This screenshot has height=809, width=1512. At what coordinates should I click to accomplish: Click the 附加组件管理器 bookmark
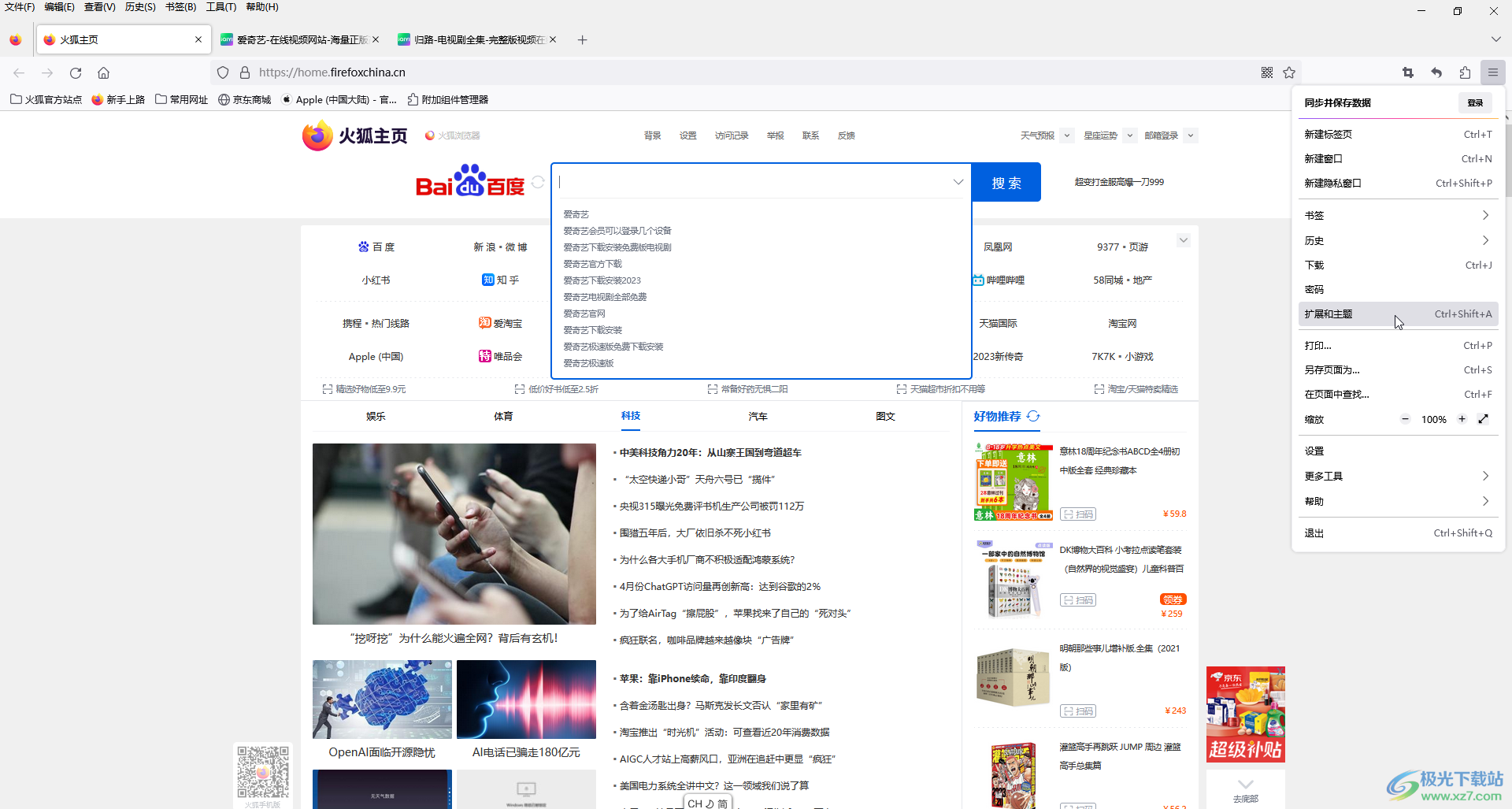point(448,99)
